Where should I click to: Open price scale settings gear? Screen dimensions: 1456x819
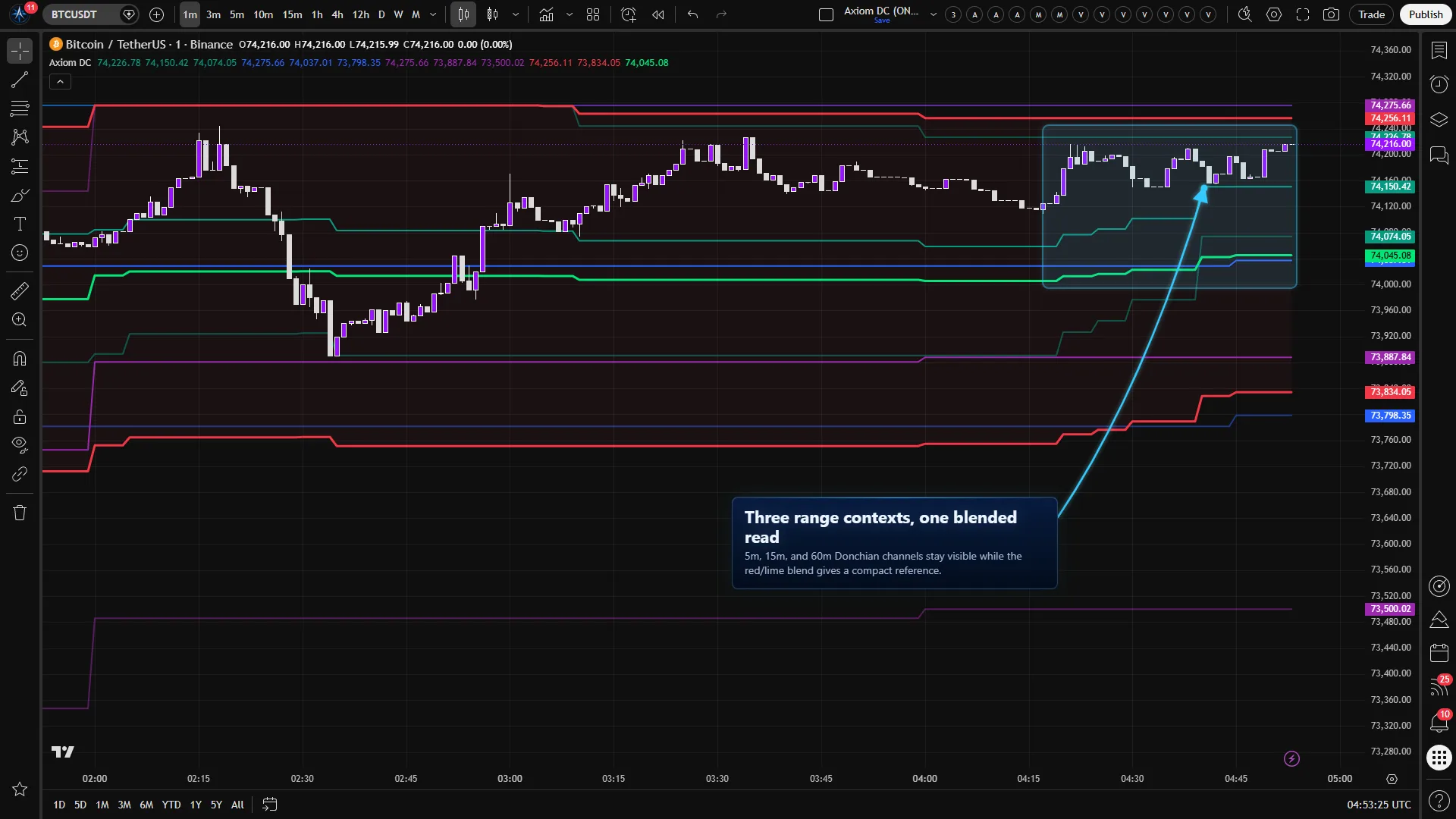click(1392, 779)
